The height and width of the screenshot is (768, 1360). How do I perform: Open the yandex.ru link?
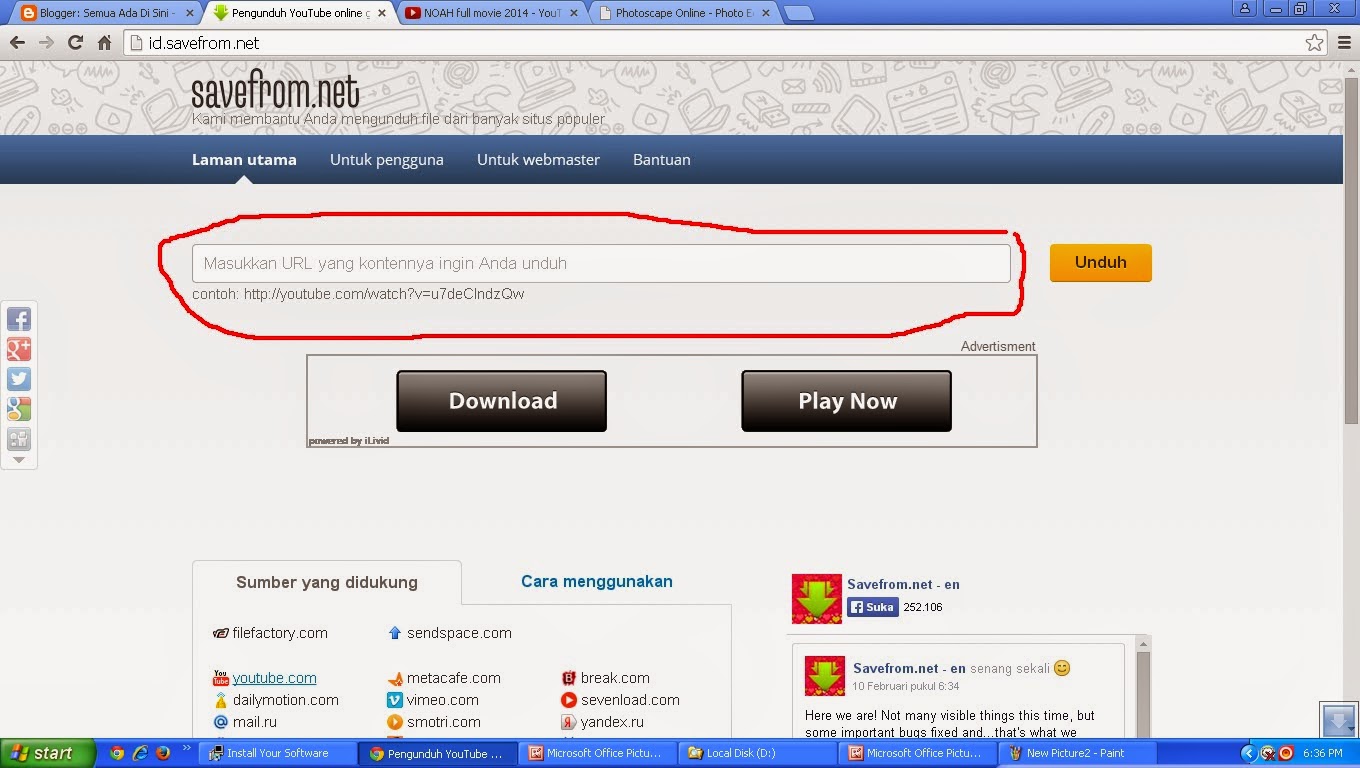tap(612, 722)
